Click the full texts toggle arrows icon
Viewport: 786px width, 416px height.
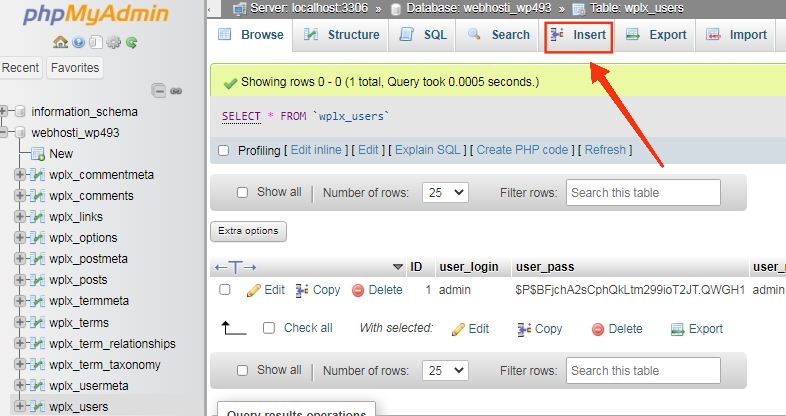point(236,267)
